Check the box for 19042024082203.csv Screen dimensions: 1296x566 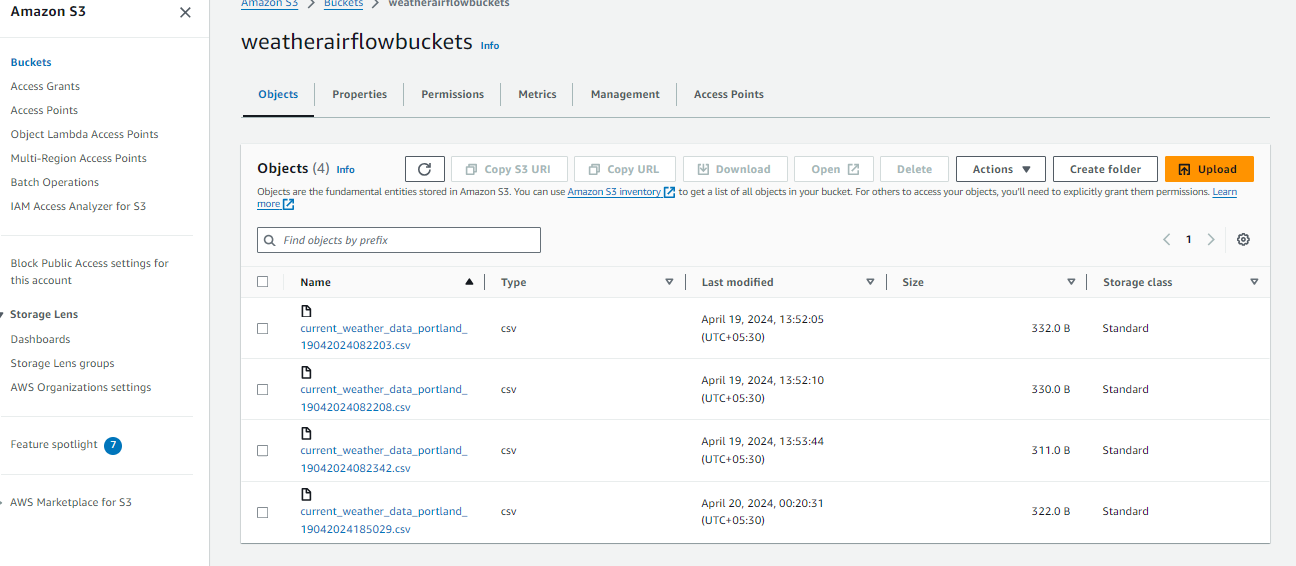pos(263,328)
